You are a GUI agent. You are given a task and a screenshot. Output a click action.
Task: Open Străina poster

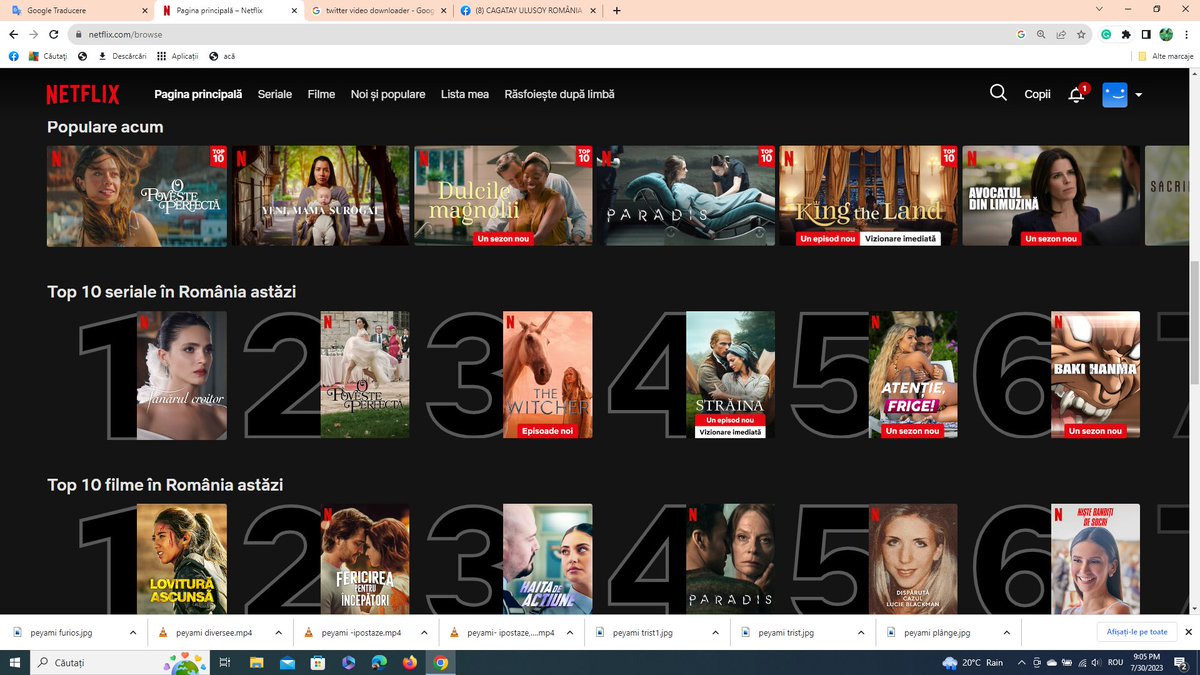[x=730, y=375]
